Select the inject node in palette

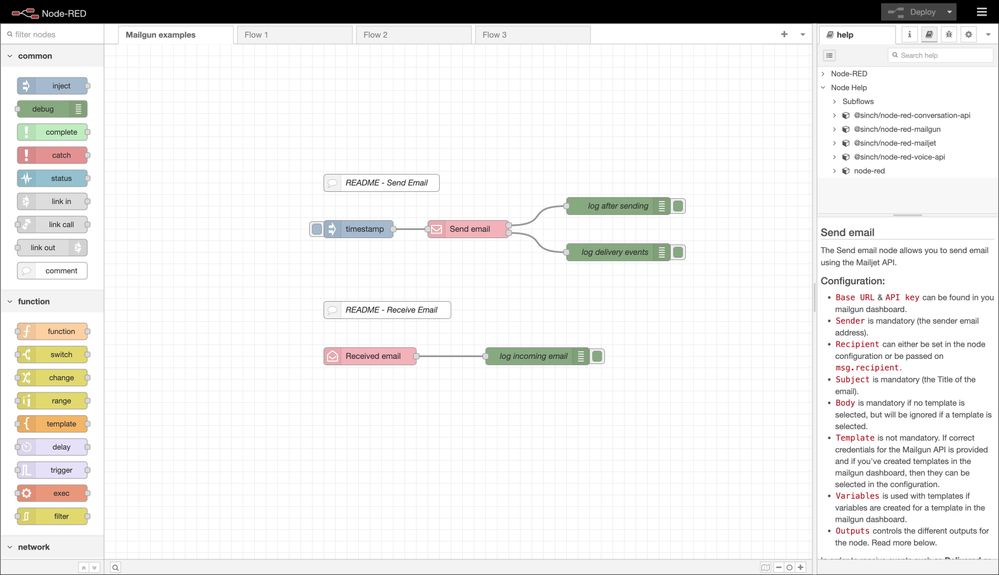tap(53, 86)
